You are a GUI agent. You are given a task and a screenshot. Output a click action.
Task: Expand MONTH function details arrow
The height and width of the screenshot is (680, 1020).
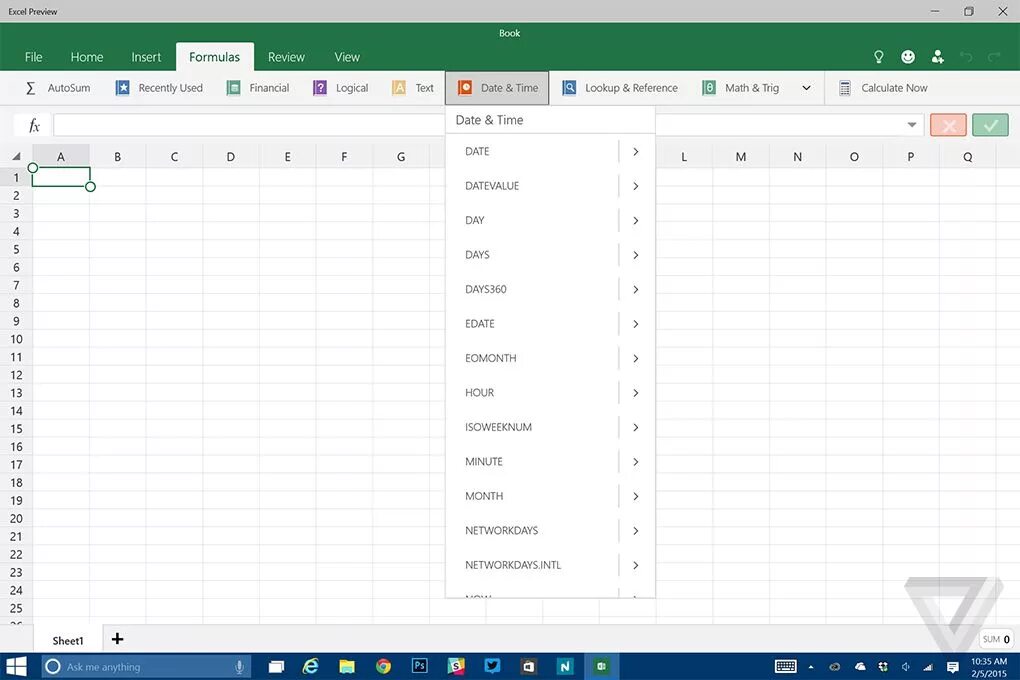point(636,496)
